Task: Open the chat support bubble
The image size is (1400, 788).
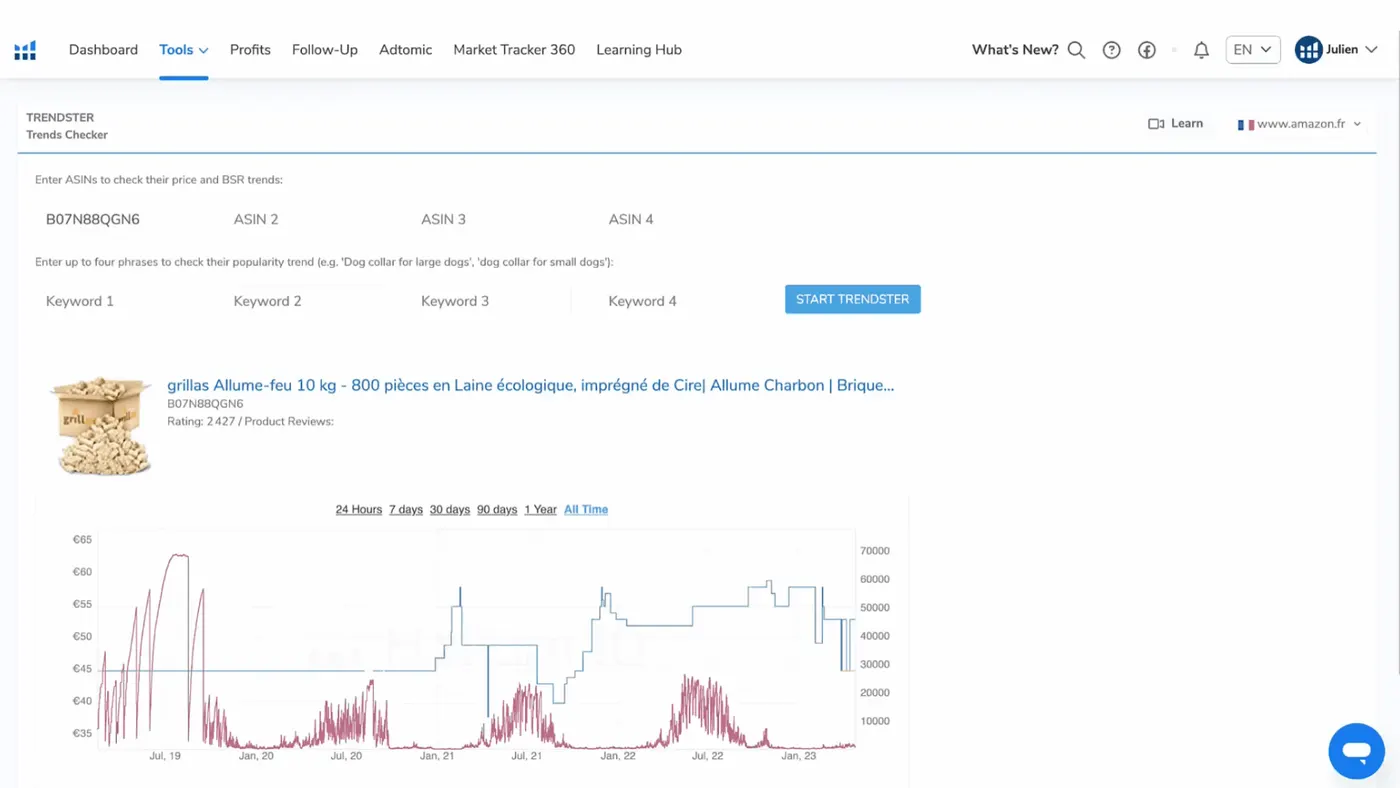Action: [1356, 751]
